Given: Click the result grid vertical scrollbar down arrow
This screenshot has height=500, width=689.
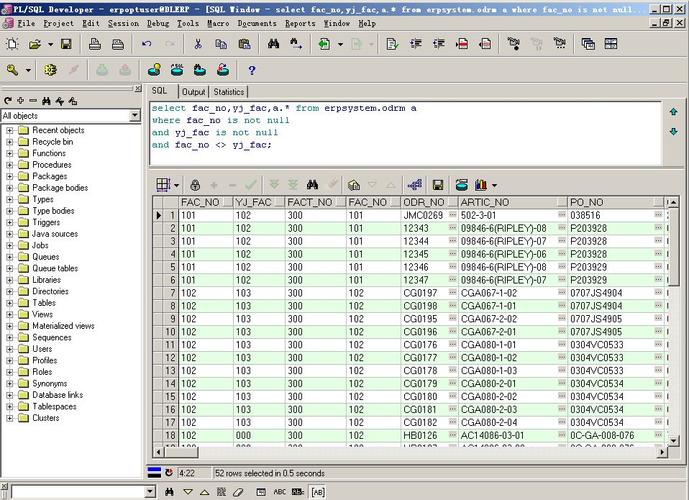Looking at the screenshot, I should (x=673, y=440).
